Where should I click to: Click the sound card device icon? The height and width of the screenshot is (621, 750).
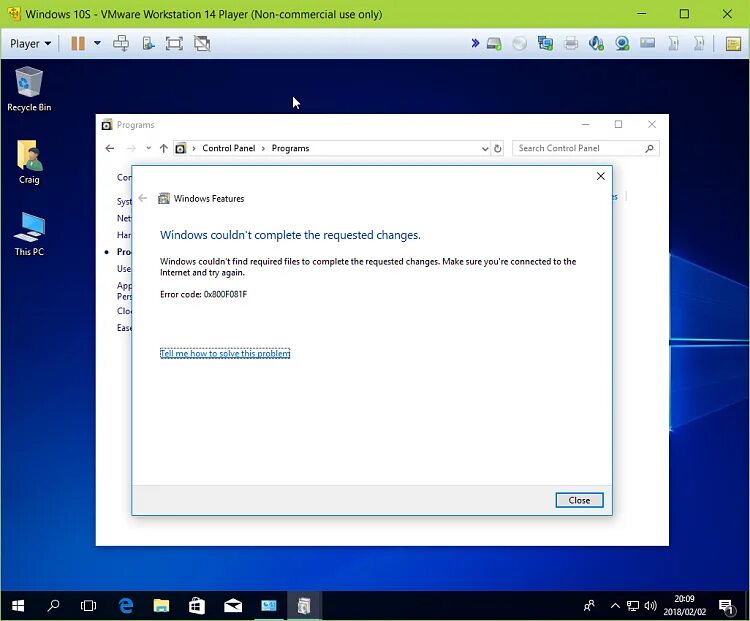596,44
